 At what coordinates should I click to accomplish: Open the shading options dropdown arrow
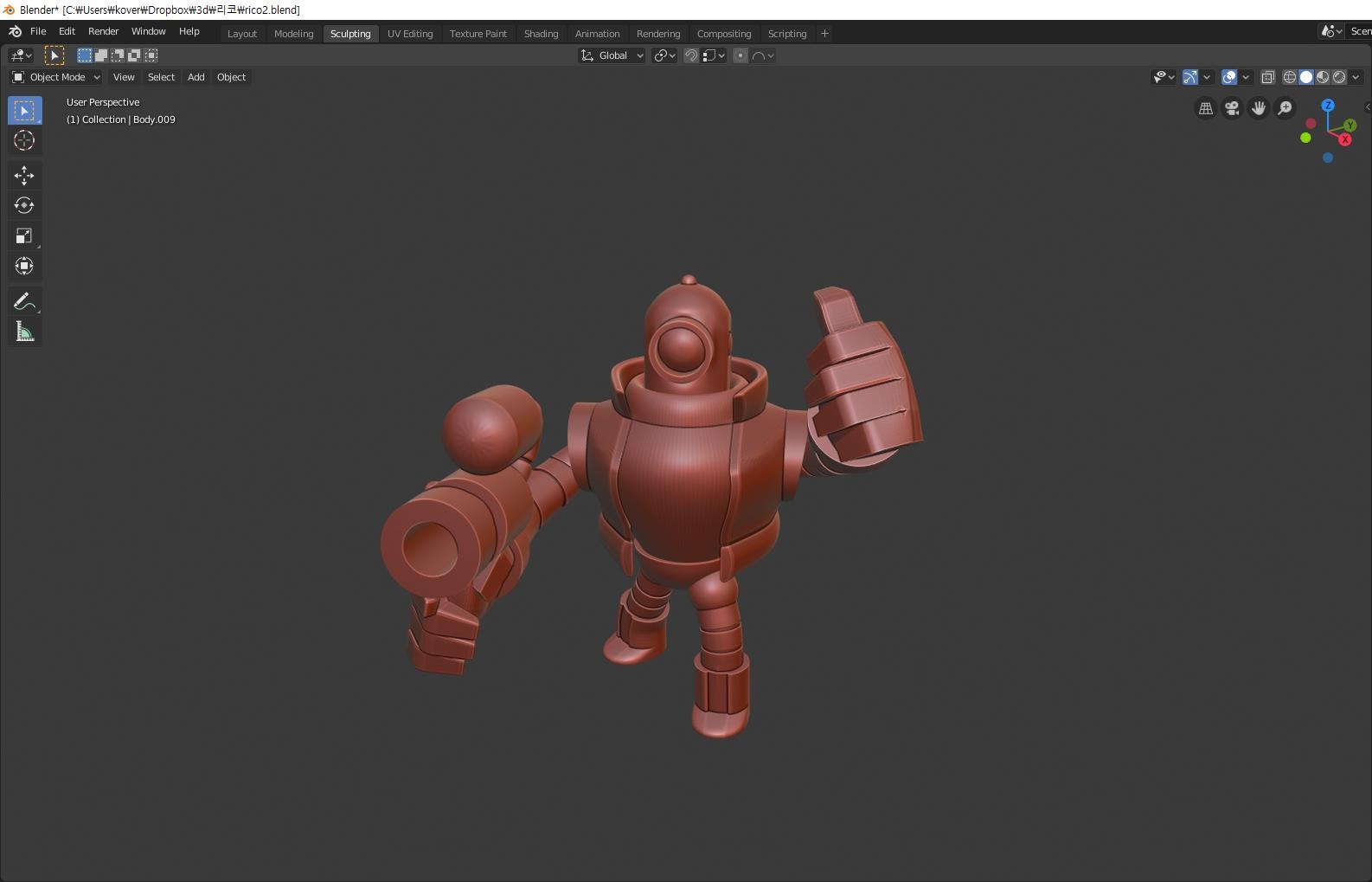tap(1356, 77)
